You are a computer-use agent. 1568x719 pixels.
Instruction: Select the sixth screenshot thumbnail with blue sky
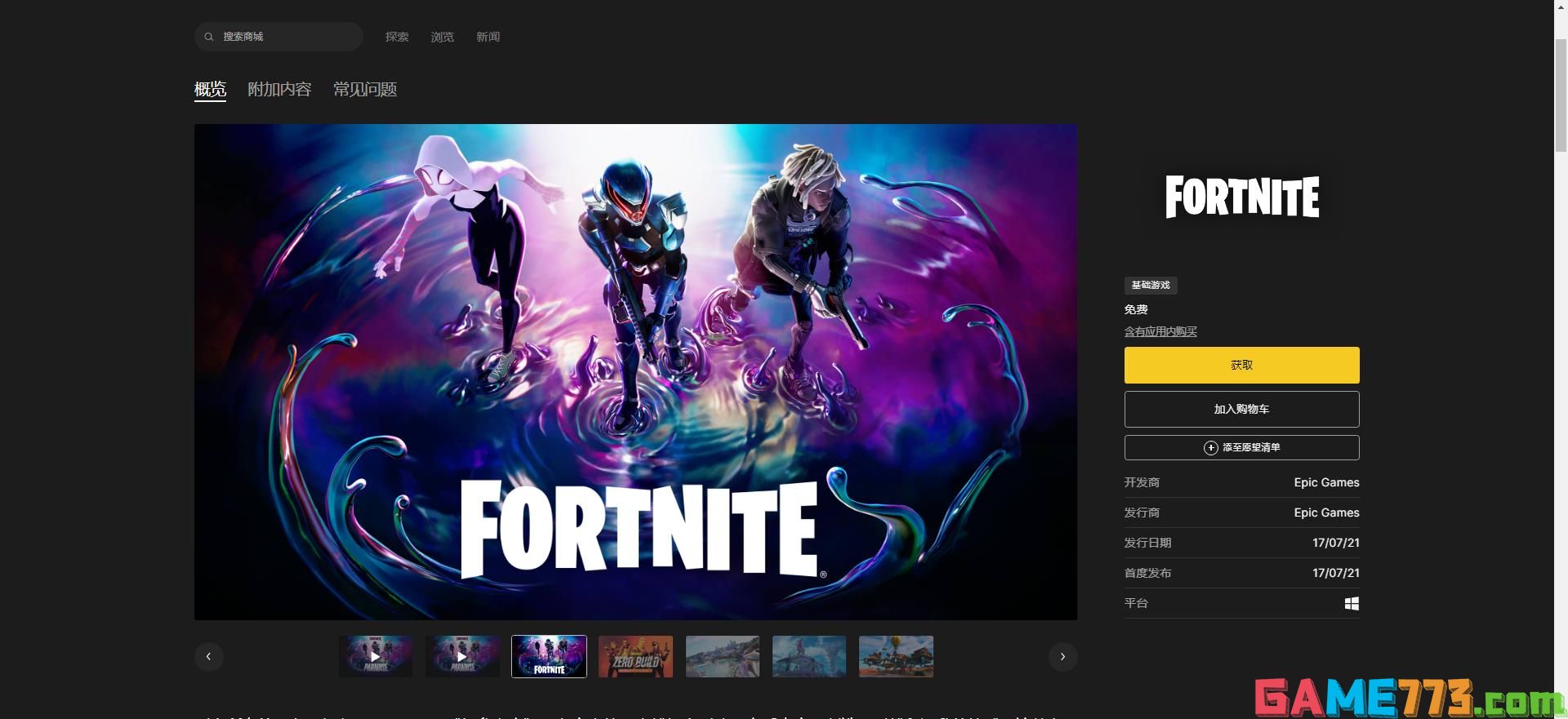(x=809, y=656)
